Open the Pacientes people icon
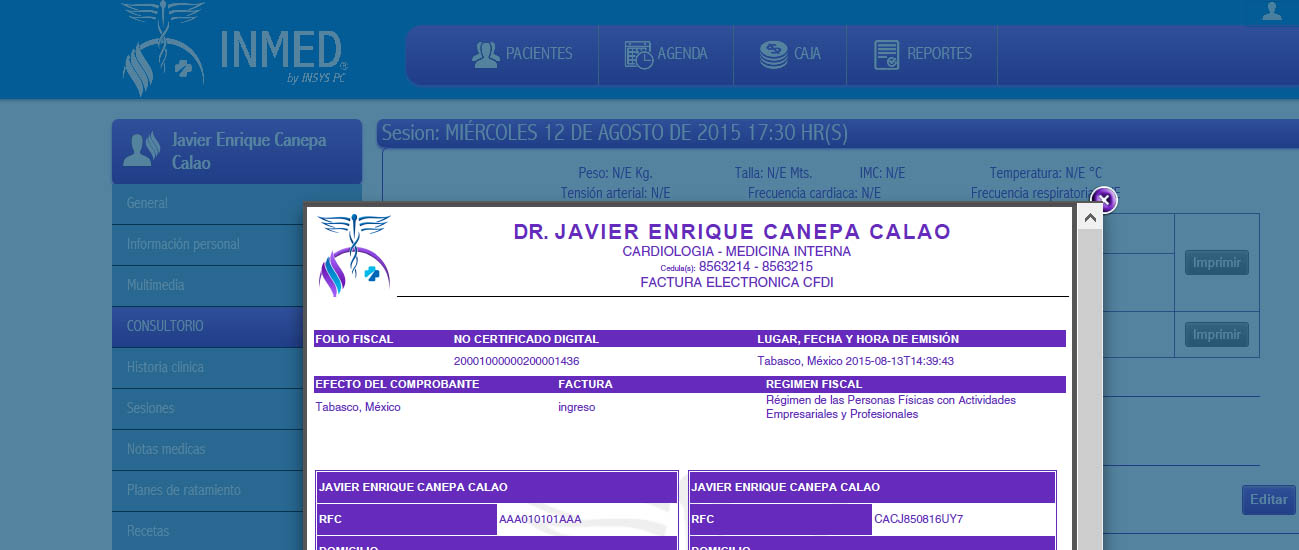Image resolution: width=1299 pixels, height=550 pixels. pyautogui.click(x=486, y=54)
